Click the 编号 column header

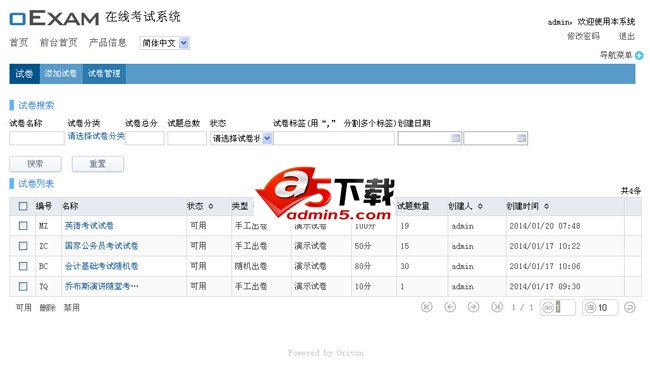[x=44, y=206]
